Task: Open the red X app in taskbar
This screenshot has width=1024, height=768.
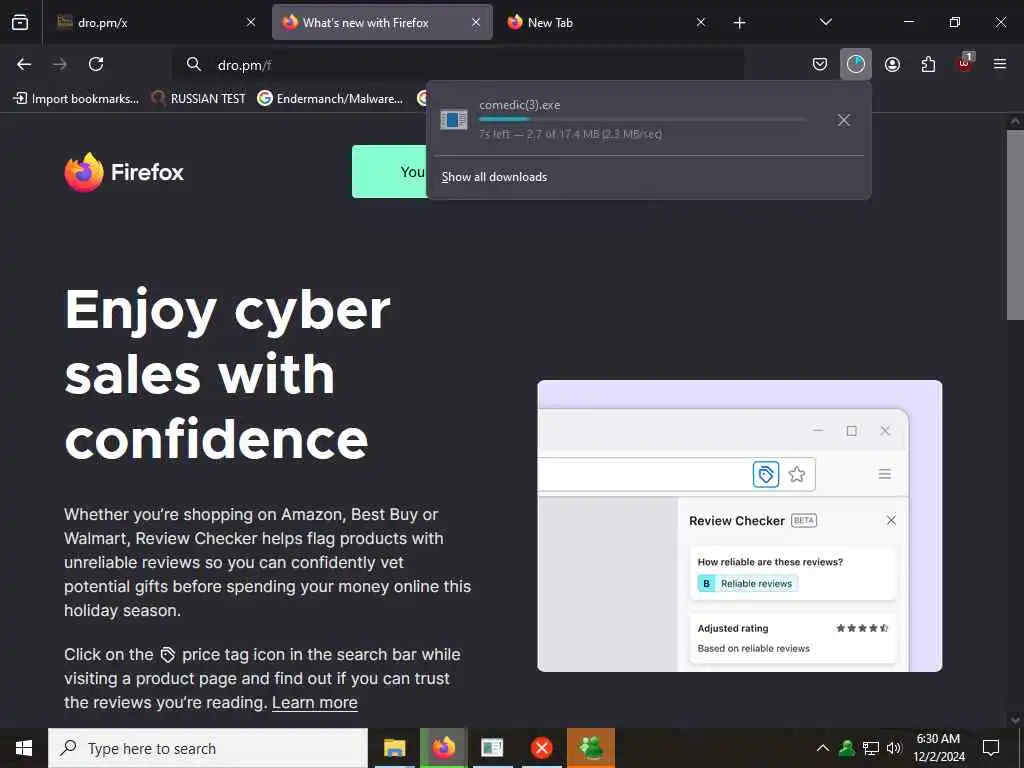Action: 541,748
